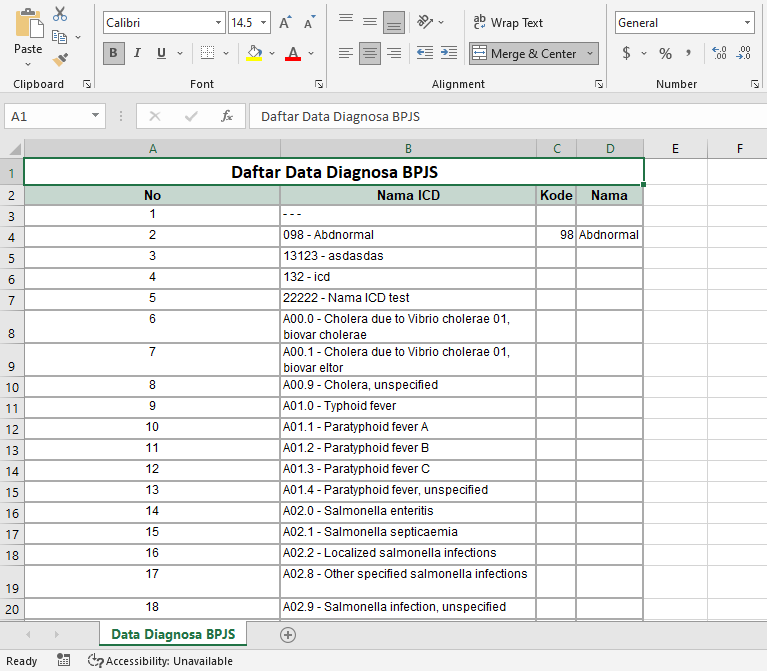Viewport: 767px width, 671px height.
Task: Open the text Orientation tool
Action: tap(424, 22)
